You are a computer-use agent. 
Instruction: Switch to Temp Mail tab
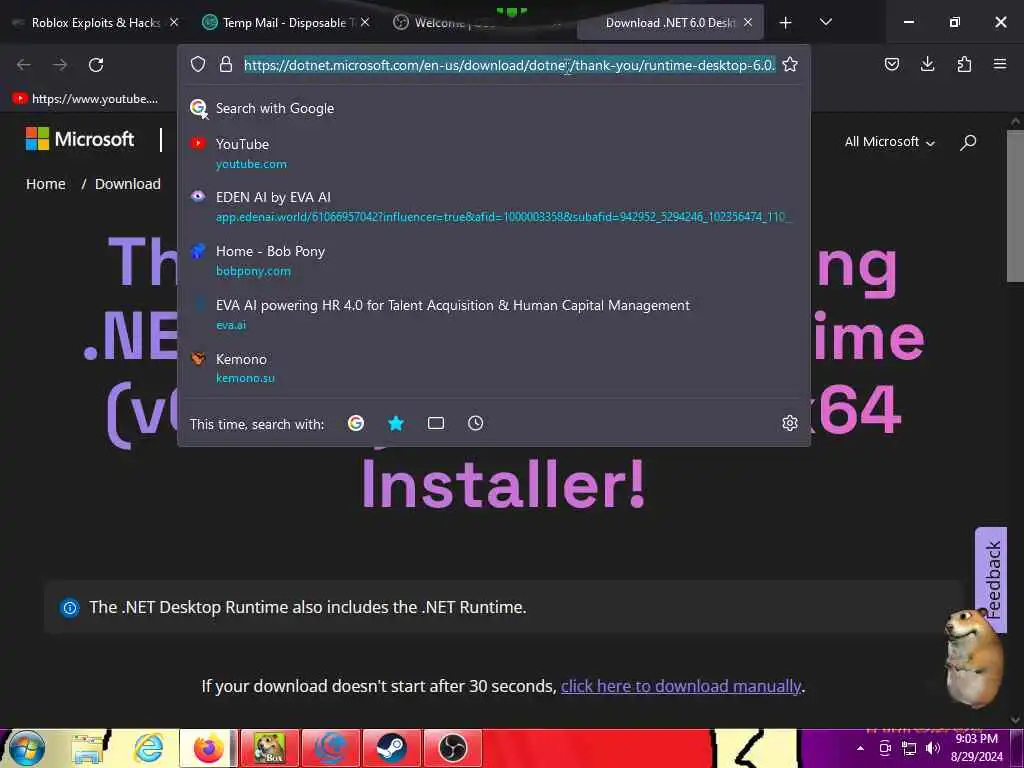pos(285,23)
